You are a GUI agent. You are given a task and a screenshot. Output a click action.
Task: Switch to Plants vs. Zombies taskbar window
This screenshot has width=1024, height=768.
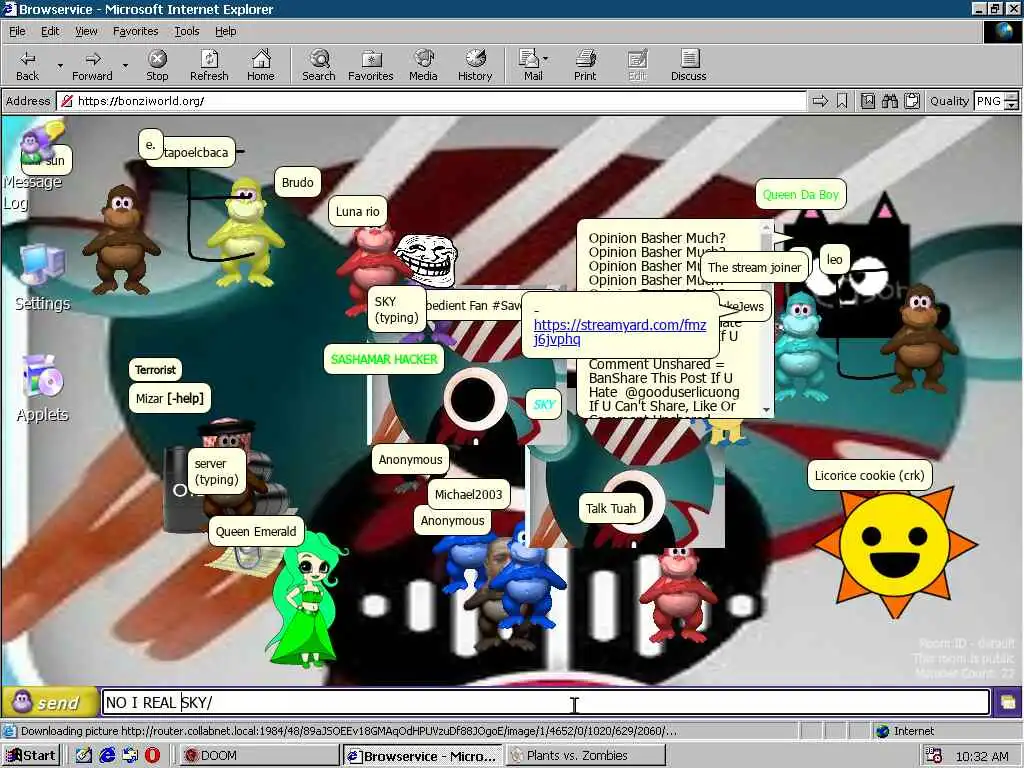pyautogui.click(x=586, y=756)
